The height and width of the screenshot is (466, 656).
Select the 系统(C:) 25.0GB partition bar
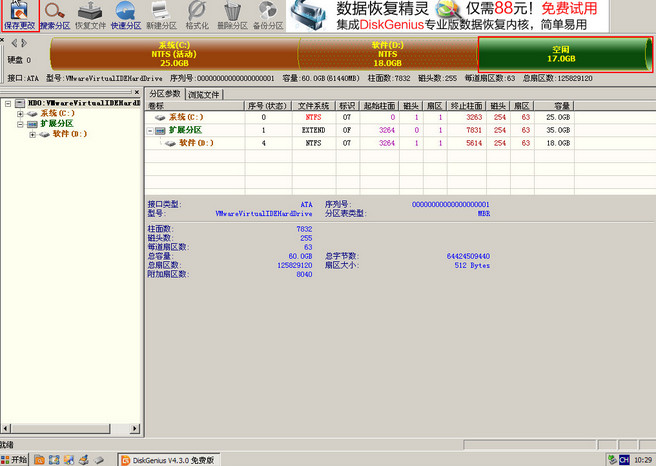(x=173, y=54)
